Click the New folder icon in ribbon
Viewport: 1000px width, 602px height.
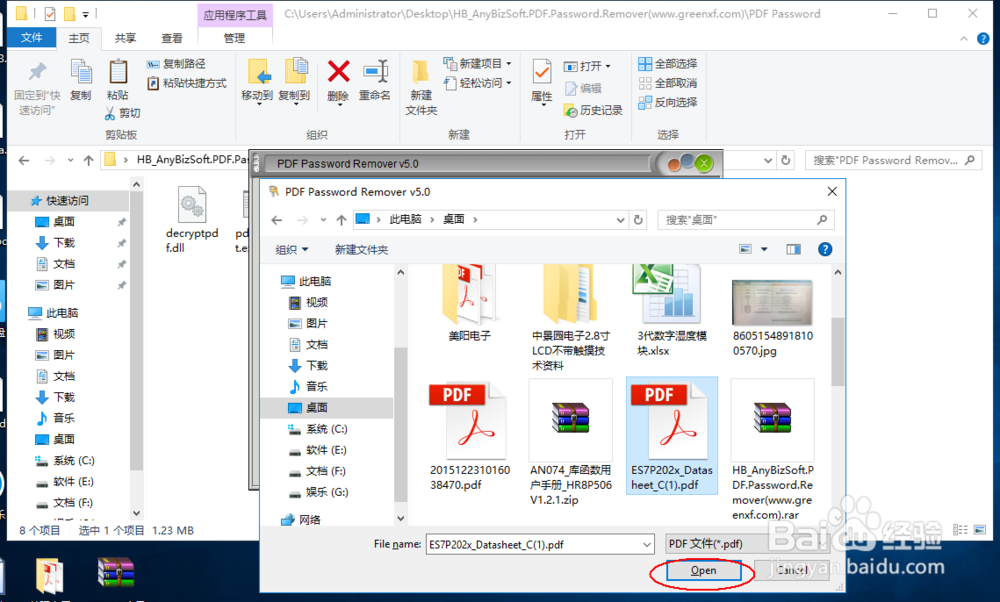pos(420,71)
